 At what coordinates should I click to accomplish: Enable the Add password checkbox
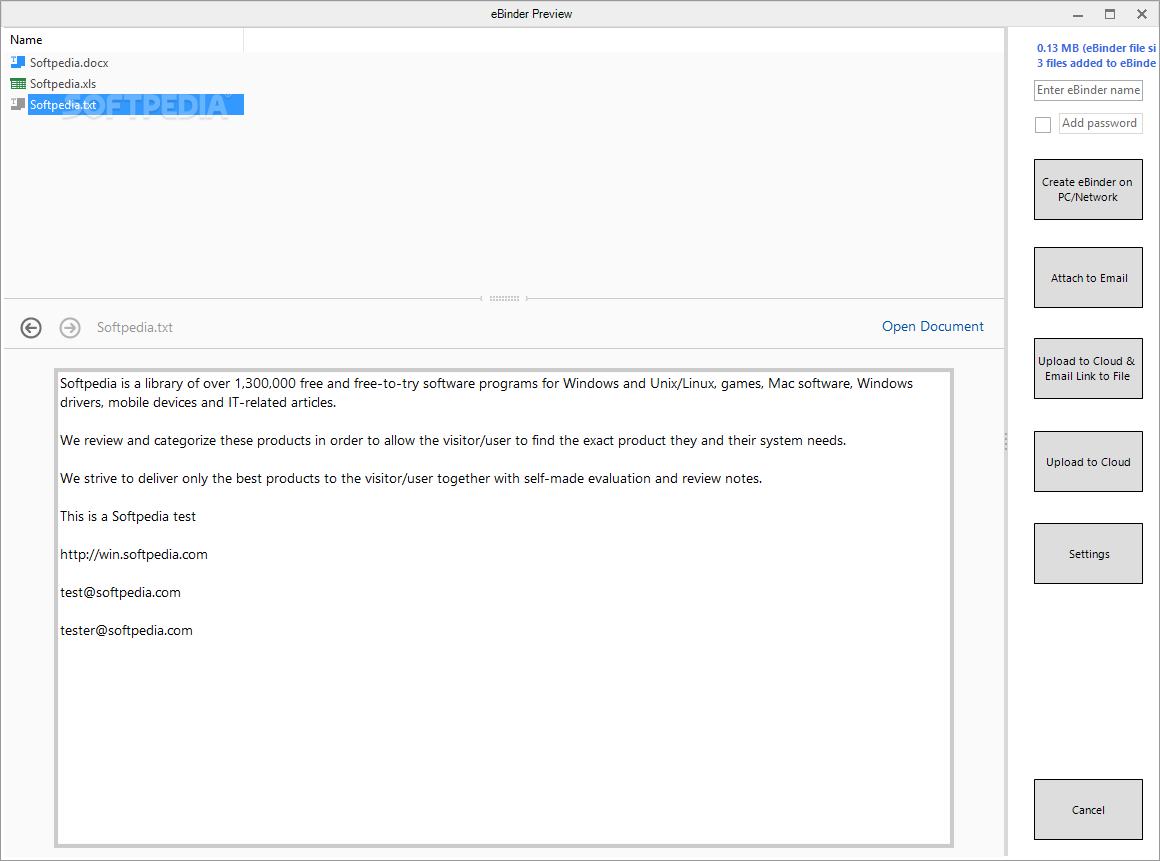pos(1043,125)
